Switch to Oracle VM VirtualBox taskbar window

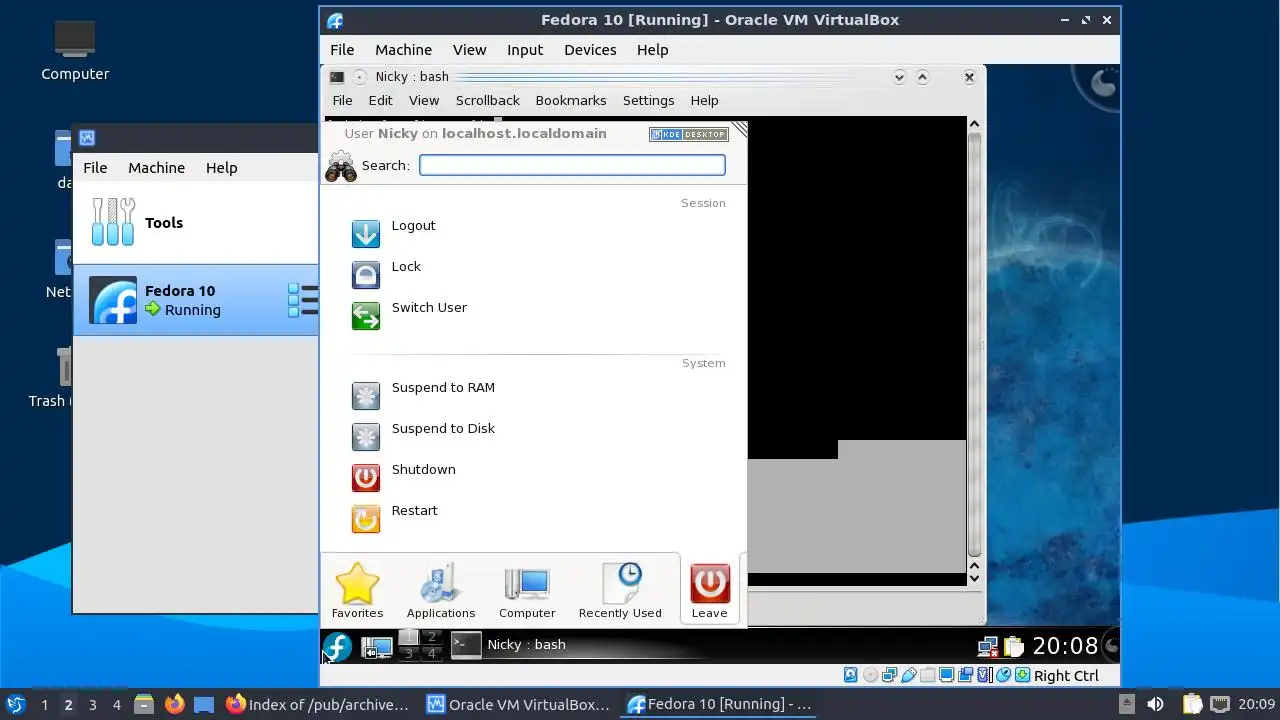coord(517,704)
